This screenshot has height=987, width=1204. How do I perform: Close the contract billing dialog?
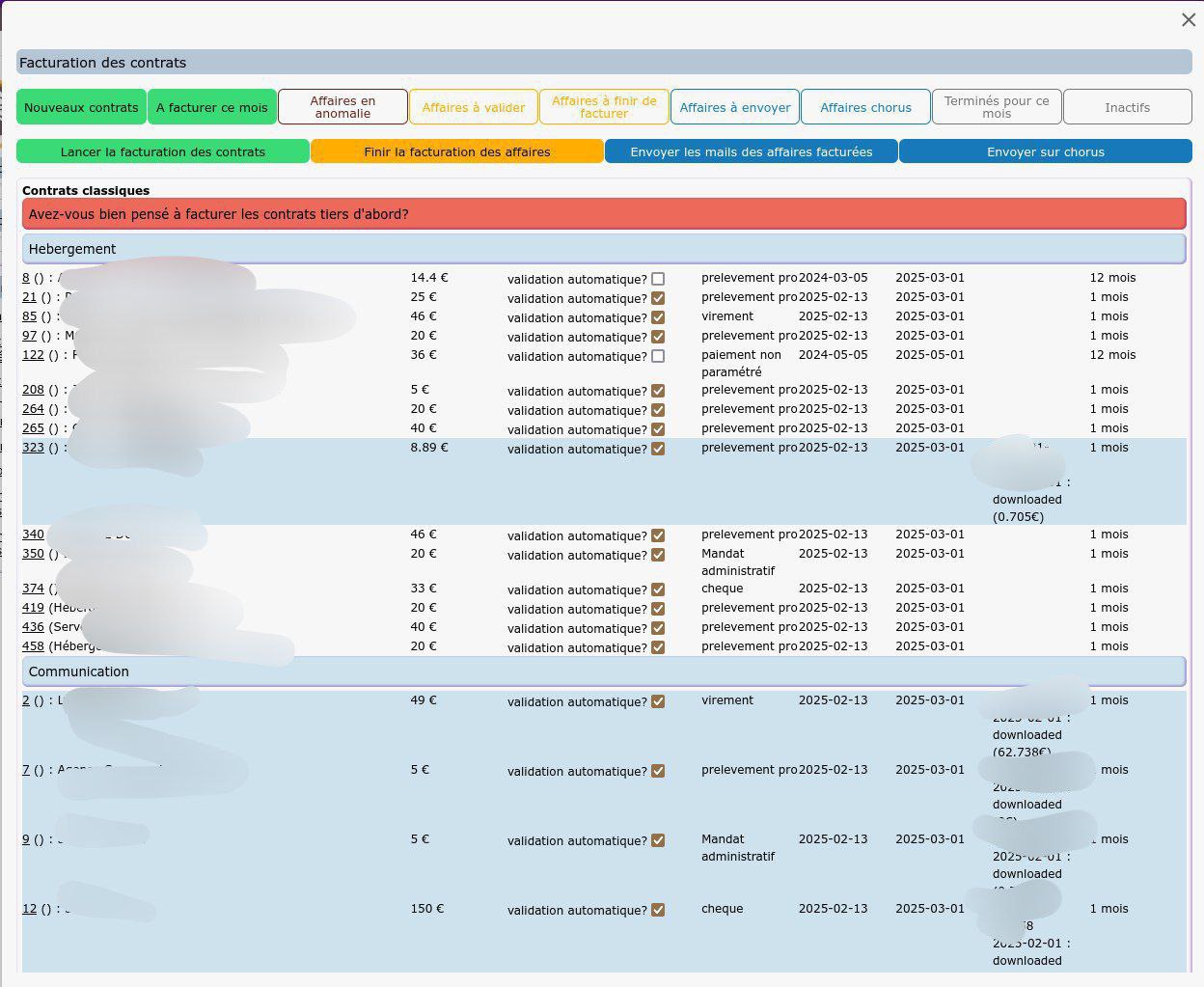1188,20
